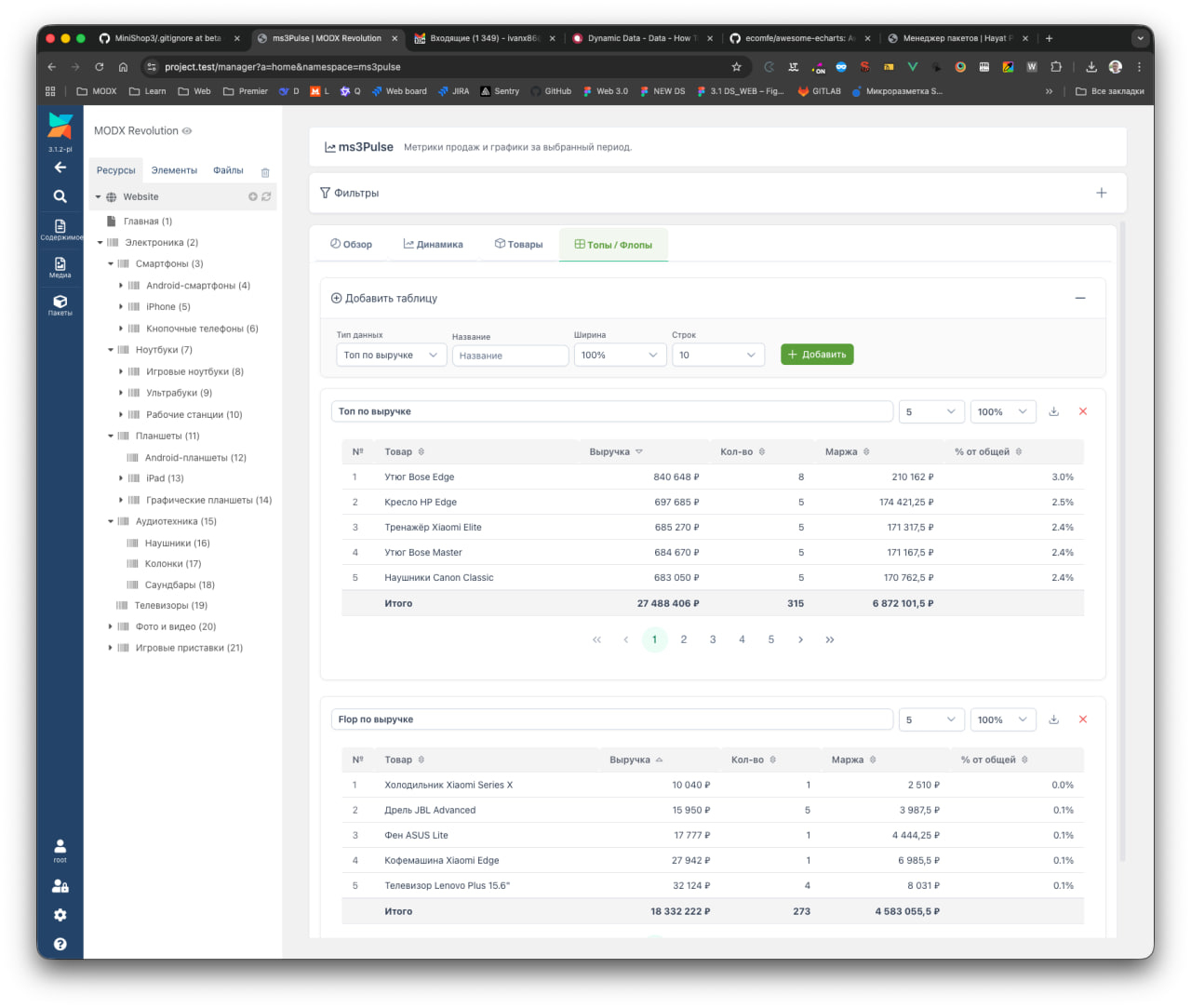
Task: Open the Строк rows count dropdown
Action: (x=717, y=356)
